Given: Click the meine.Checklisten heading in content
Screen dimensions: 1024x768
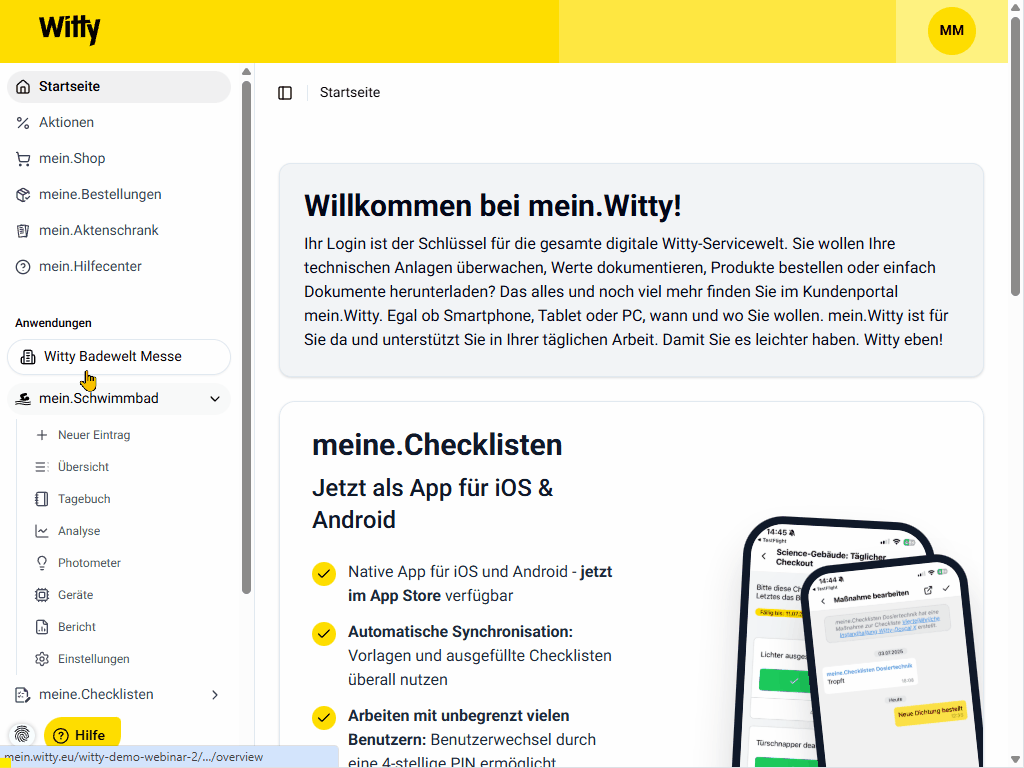Looking at the screenshot, I should click(x=437, y=445).
